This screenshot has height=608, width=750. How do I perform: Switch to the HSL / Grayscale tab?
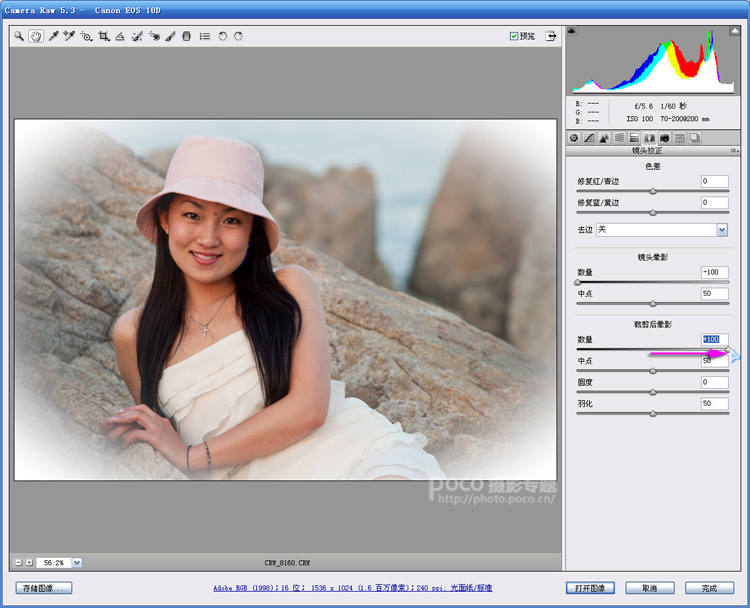click(619, 138)
